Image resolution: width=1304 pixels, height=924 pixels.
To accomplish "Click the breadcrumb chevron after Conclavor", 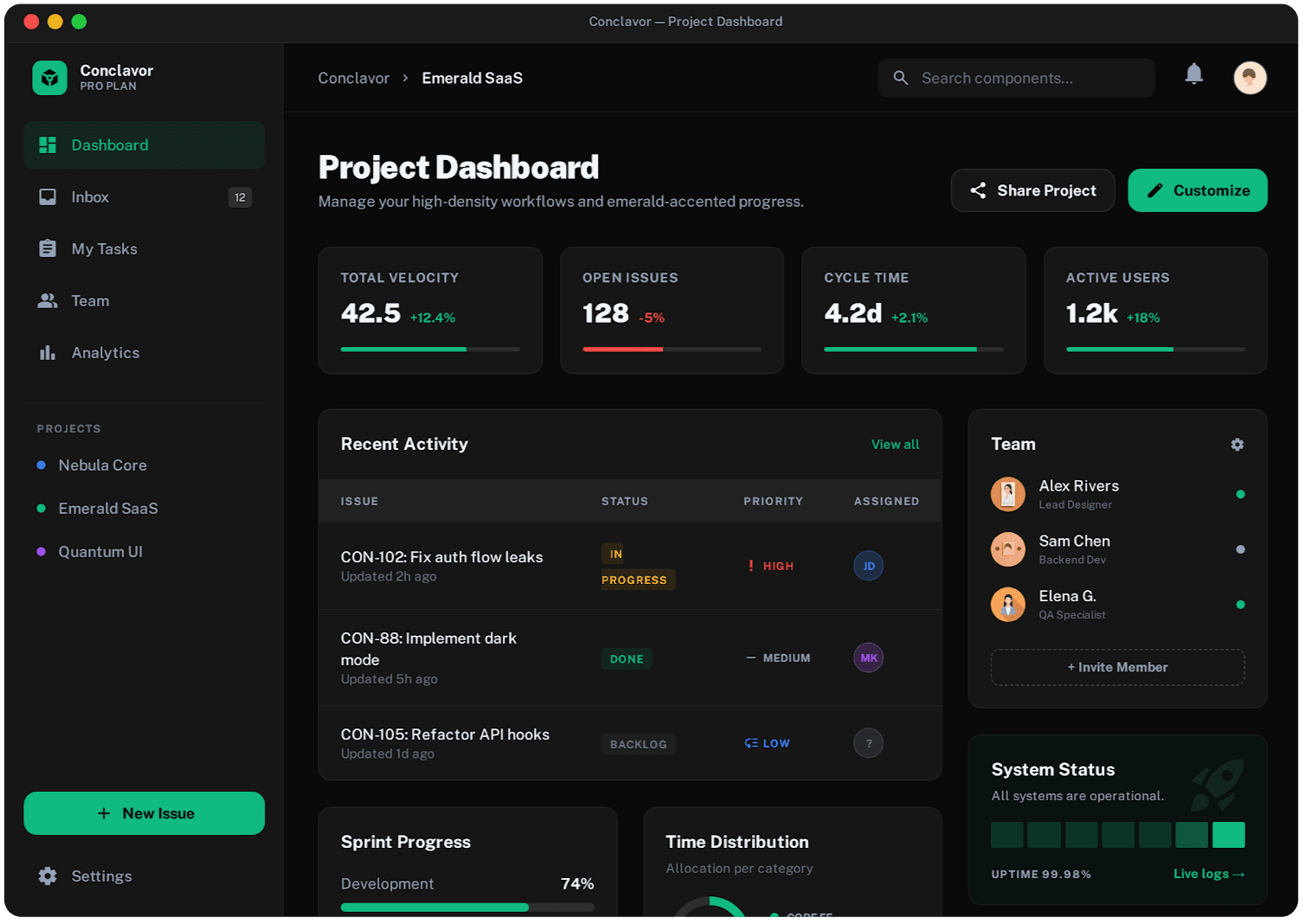I will 404,77.
